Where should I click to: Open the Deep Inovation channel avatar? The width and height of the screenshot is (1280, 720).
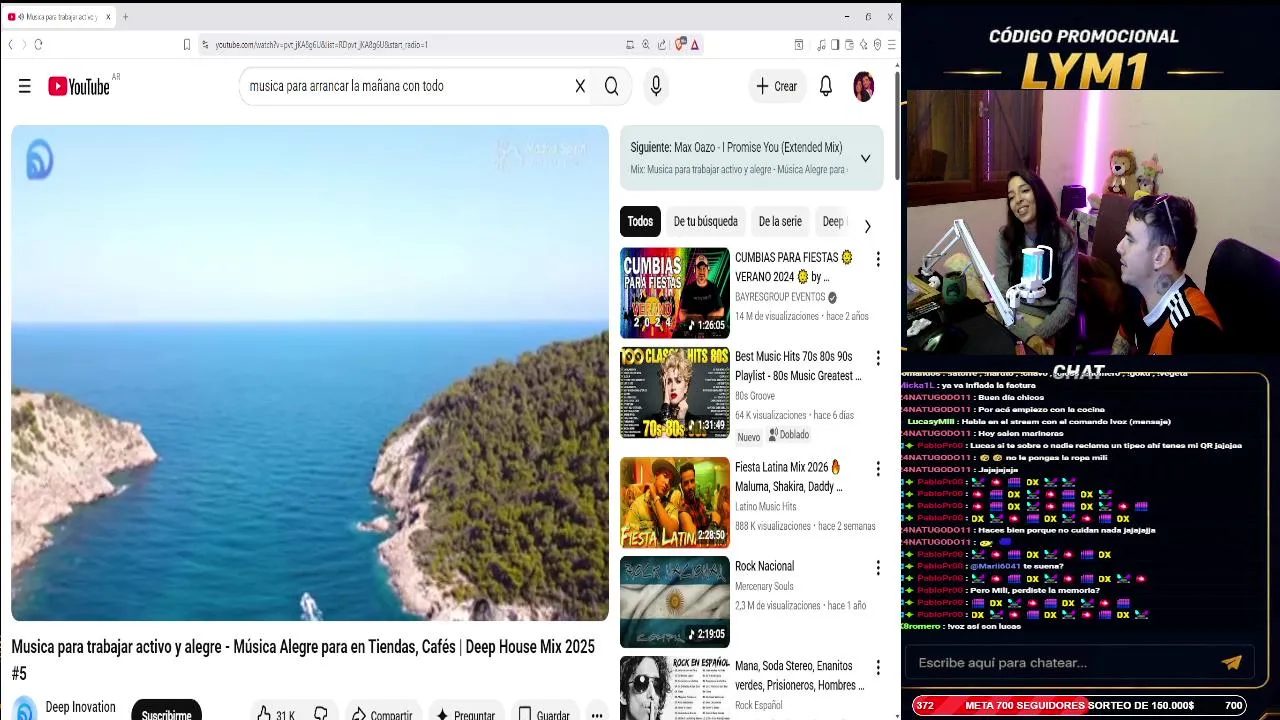(x=25, y=709)
